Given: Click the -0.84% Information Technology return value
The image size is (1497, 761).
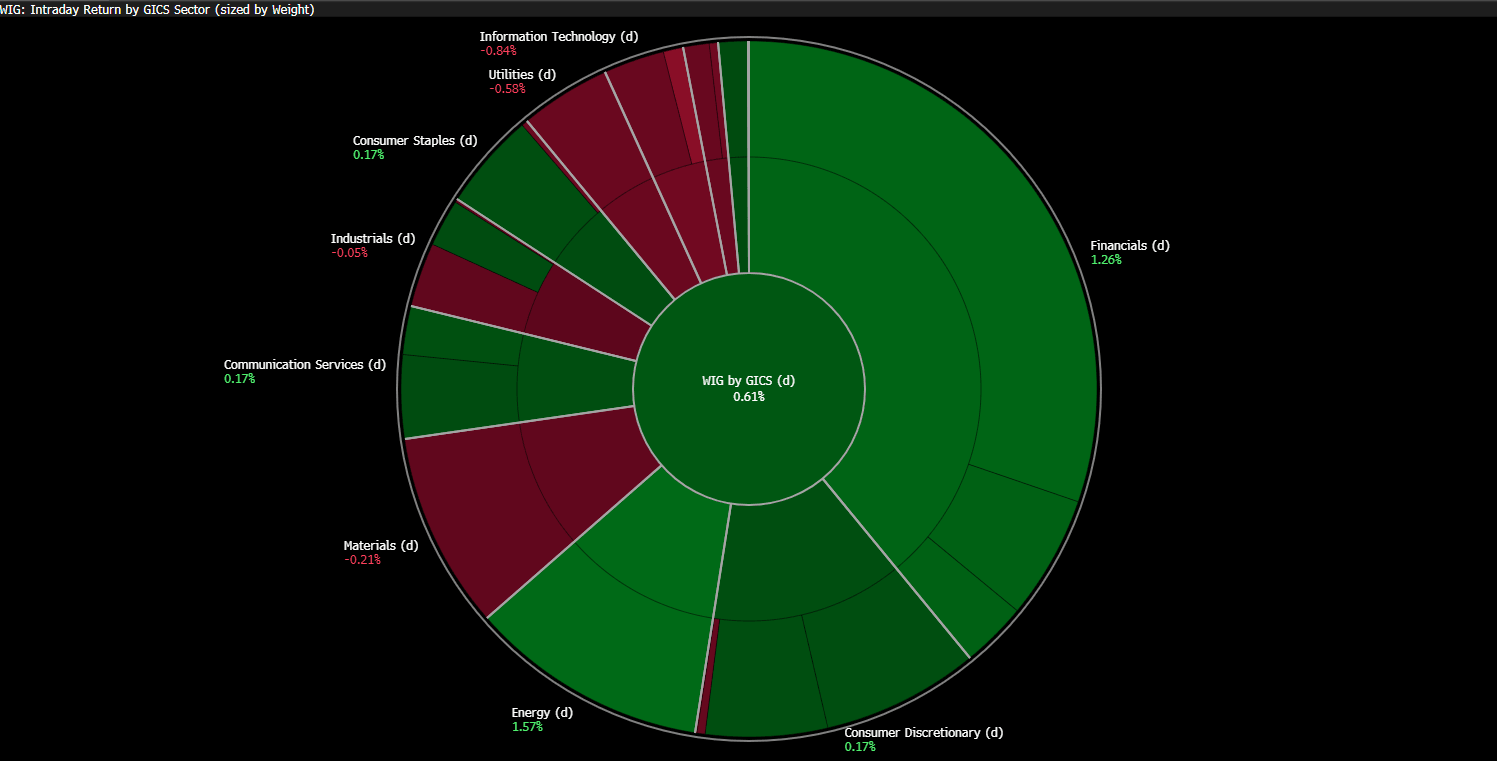Looking at the screenshot, I should [498, 51].
